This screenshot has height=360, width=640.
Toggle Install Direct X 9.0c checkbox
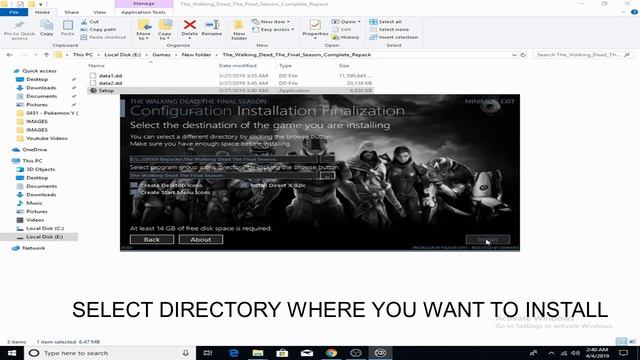(244, 185)
